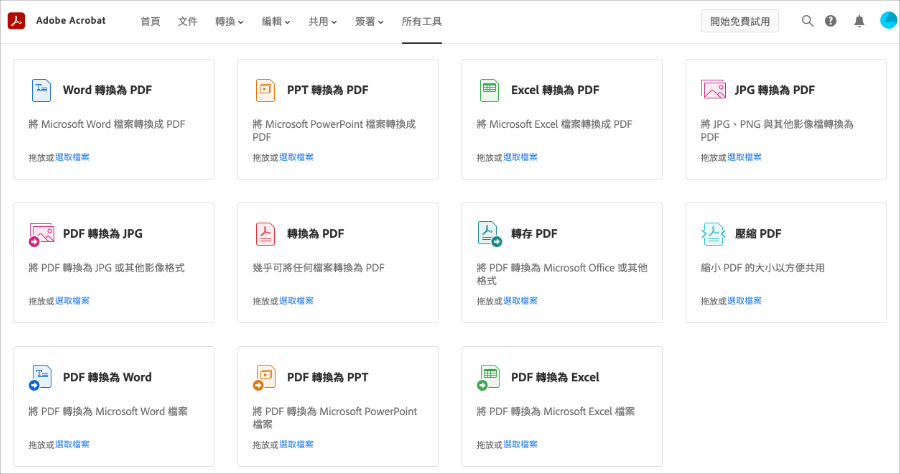Click the 轉存 PDF card title

534,234
